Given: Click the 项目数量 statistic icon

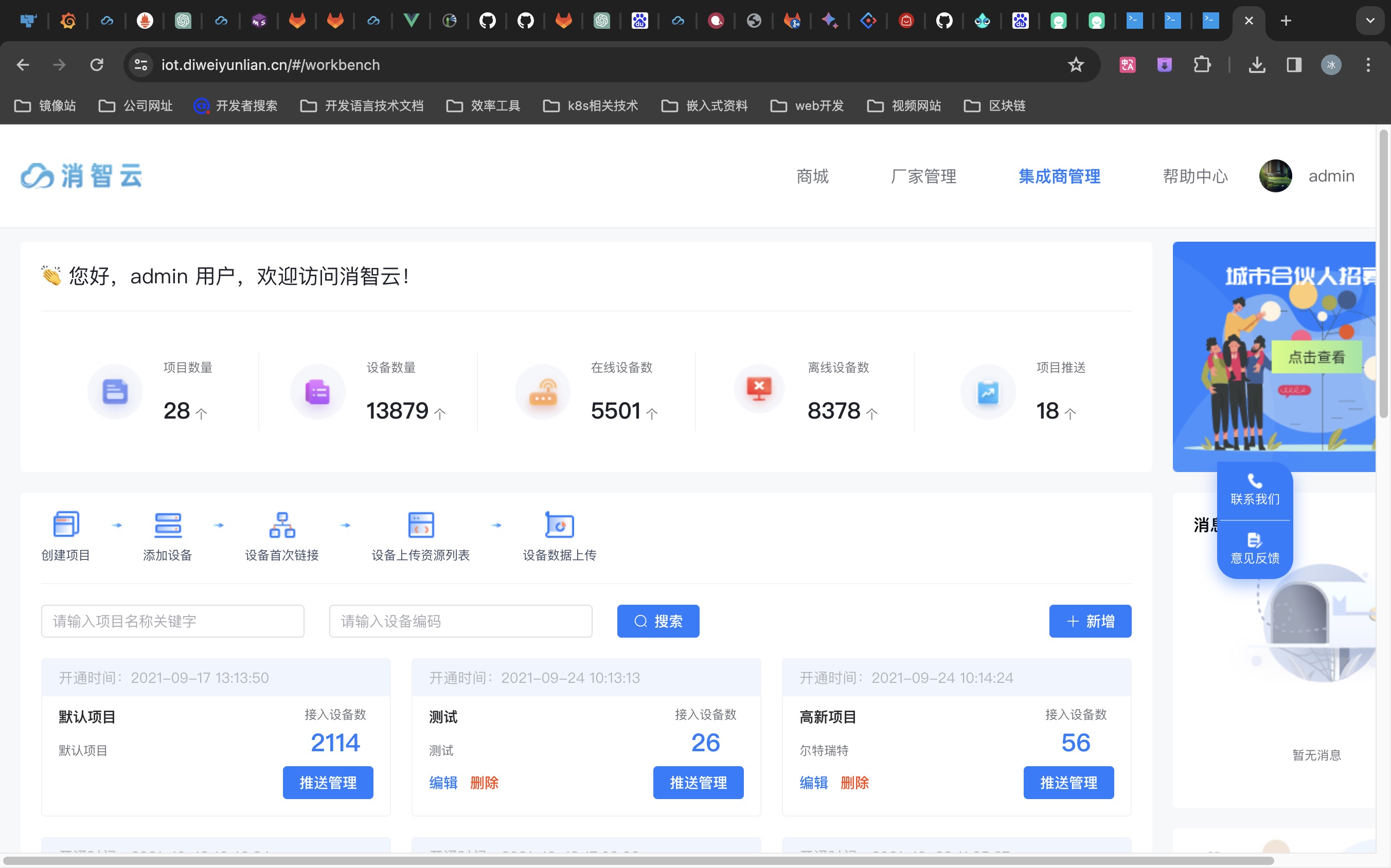Looking at the screenshot, I should [115, 391].
